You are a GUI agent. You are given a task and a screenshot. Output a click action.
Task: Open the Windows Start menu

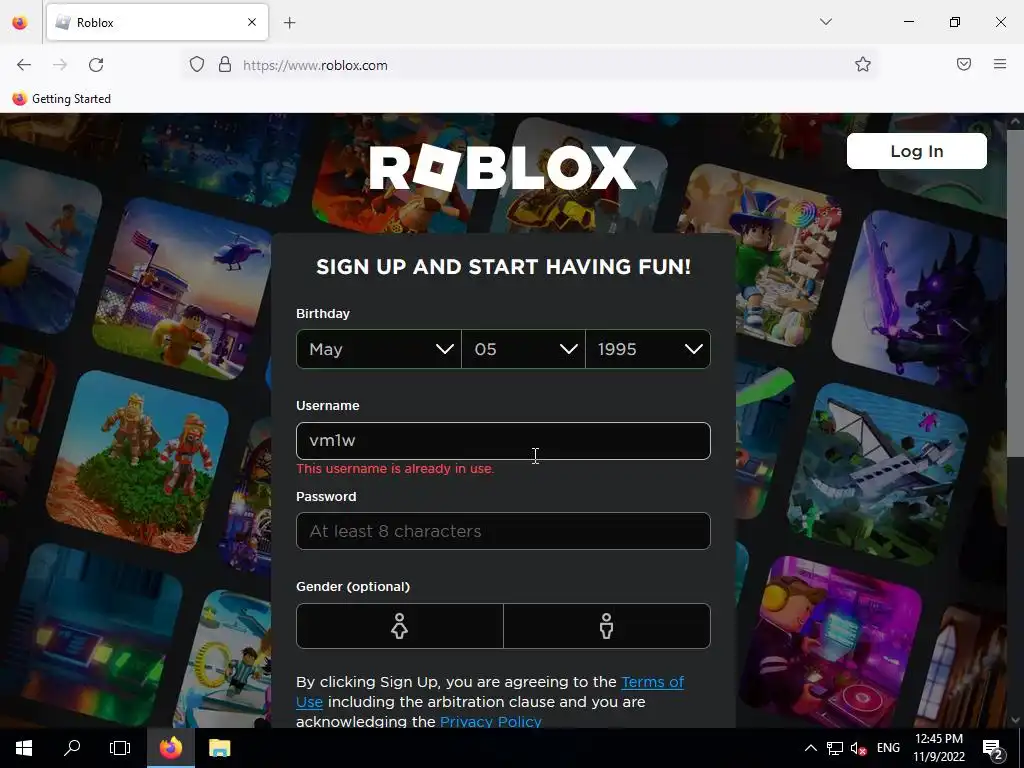24,748
